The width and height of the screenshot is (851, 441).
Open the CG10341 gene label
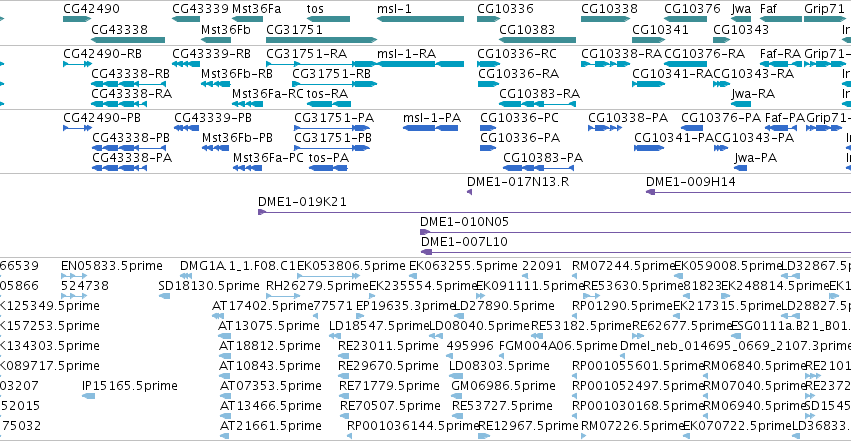point(660,29)
